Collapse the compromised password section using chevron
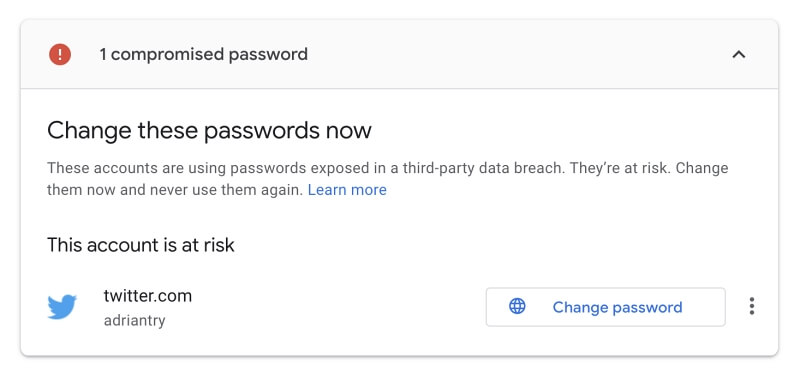Screen dimensions: 800x368 [x=739, y=54]
